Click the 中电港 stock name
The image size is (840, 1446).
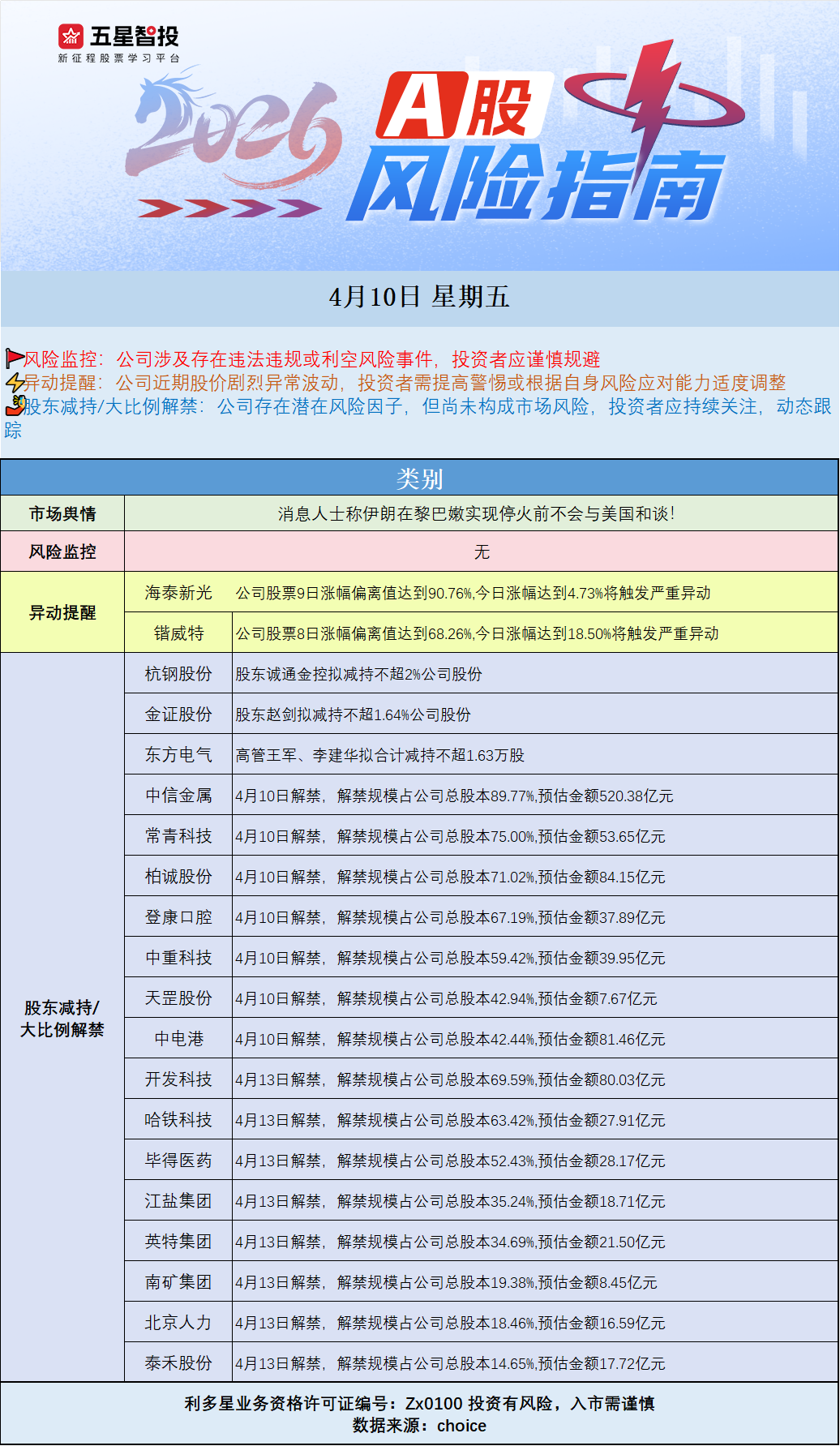point(178,1039)
